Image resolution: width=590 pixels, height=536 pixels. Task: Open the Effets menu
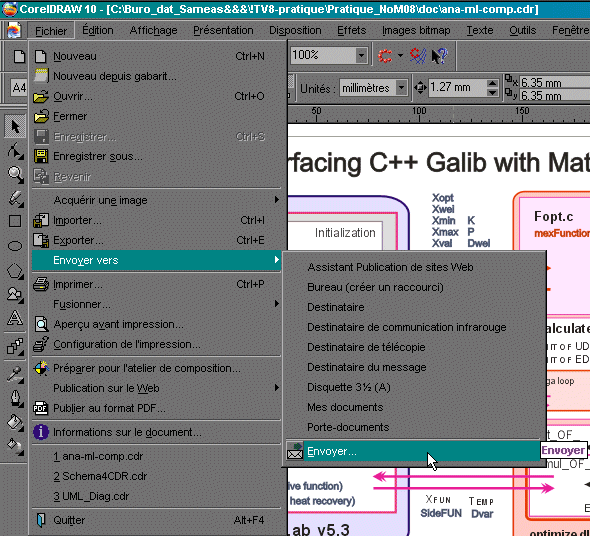351,30
